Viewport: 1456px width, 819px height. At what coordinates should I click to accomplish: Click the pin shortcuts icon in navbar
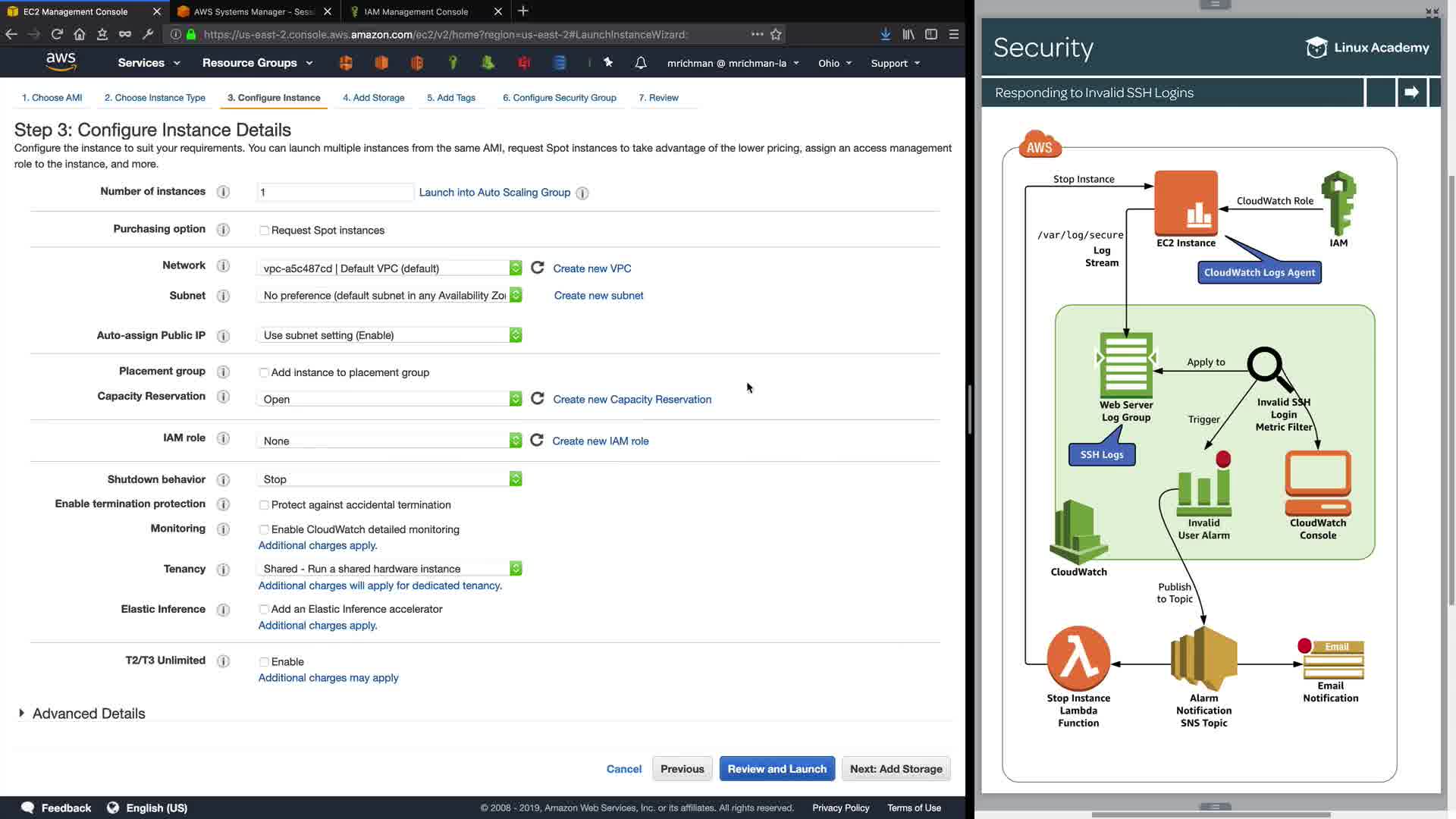click(x=608, y=63)
